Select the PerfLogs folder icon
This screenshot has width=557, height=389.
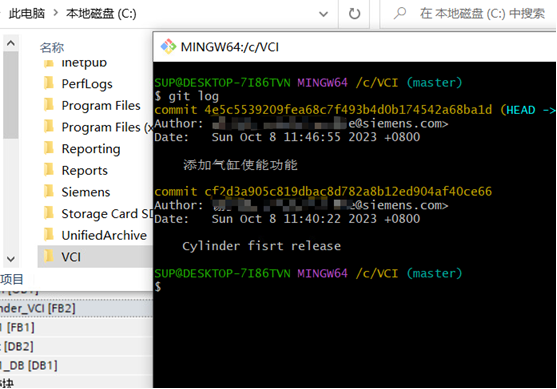click(49, 83)
